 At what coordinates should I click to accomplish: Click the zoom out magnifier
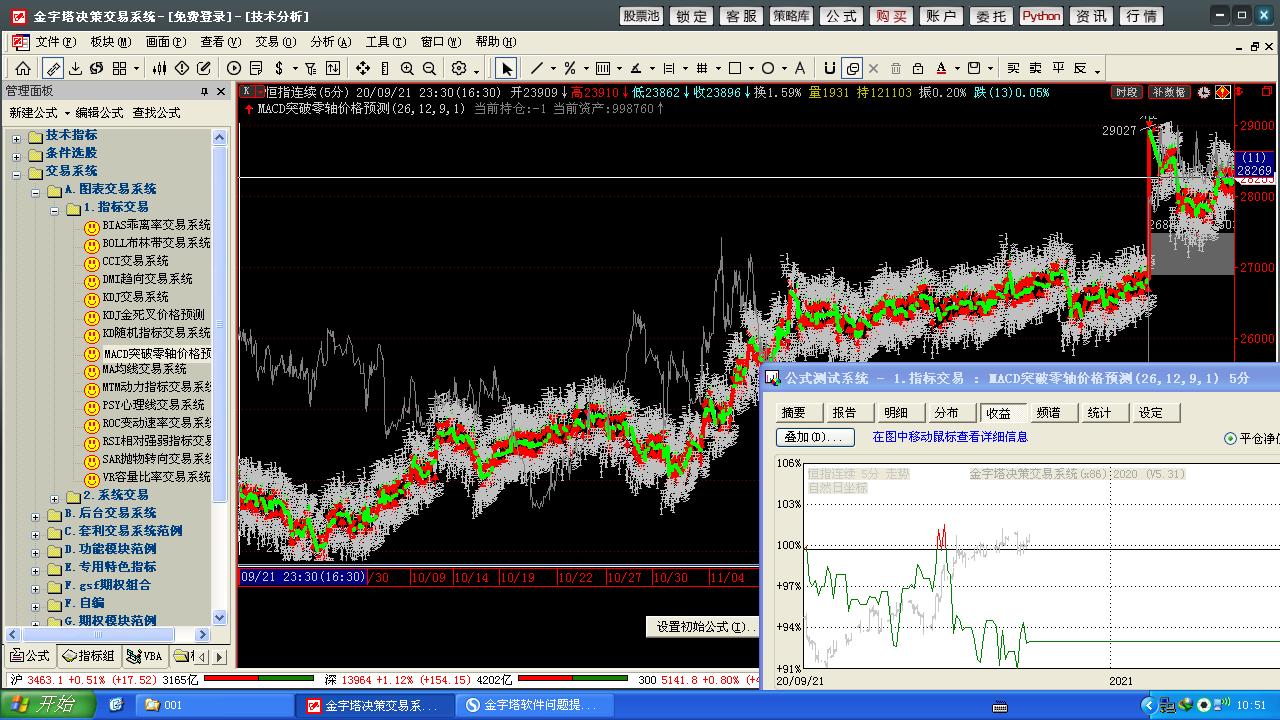click(x=429, y=68)
